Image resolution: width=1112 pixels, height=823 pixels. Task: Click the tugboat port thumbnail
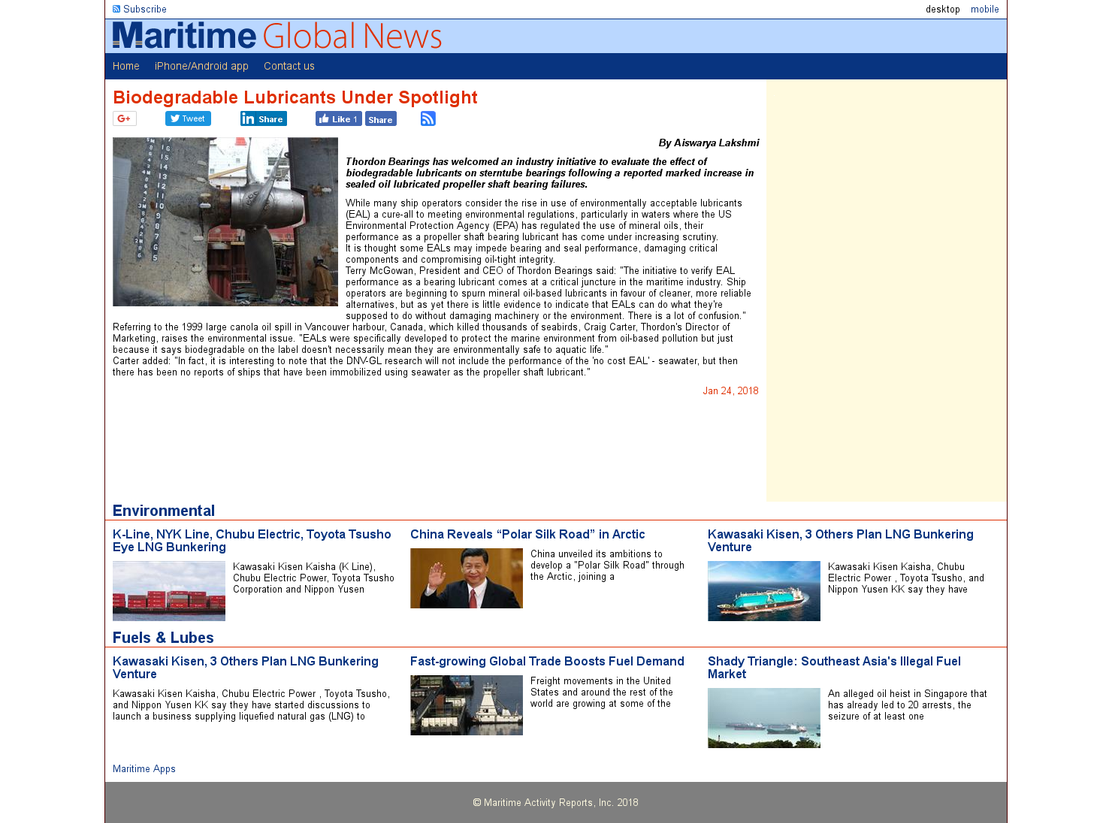coord(467,705)
